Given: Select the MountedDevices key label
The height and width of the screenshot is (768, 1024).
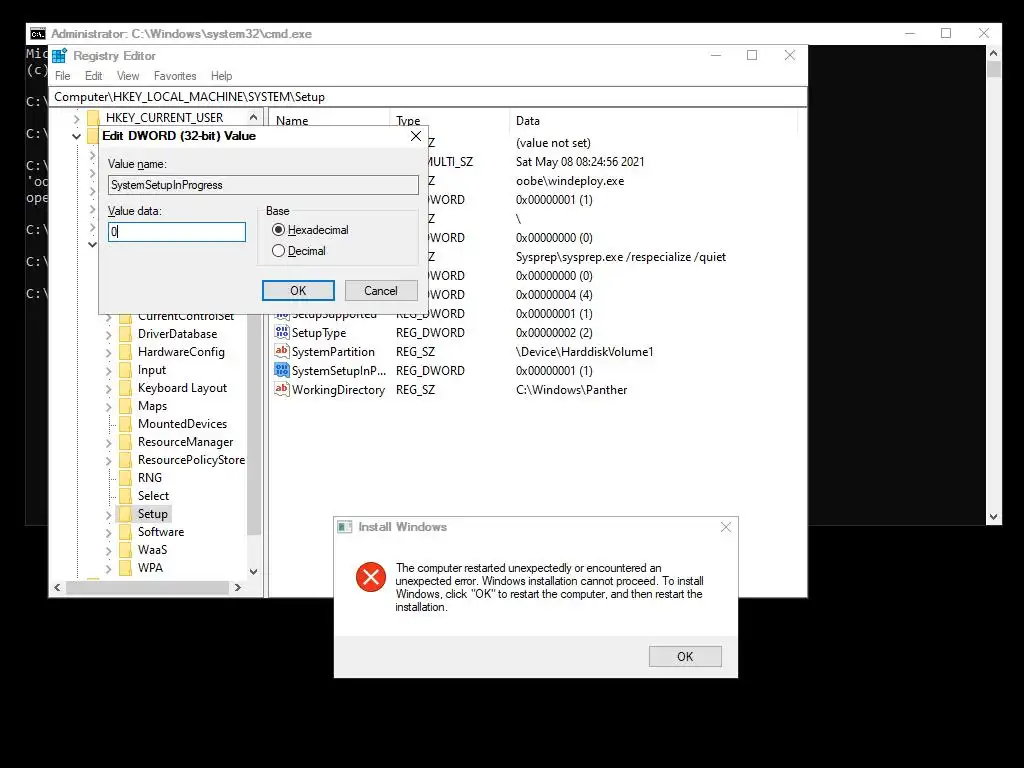Looking at the screenshot, I should (x=182, y=424).
